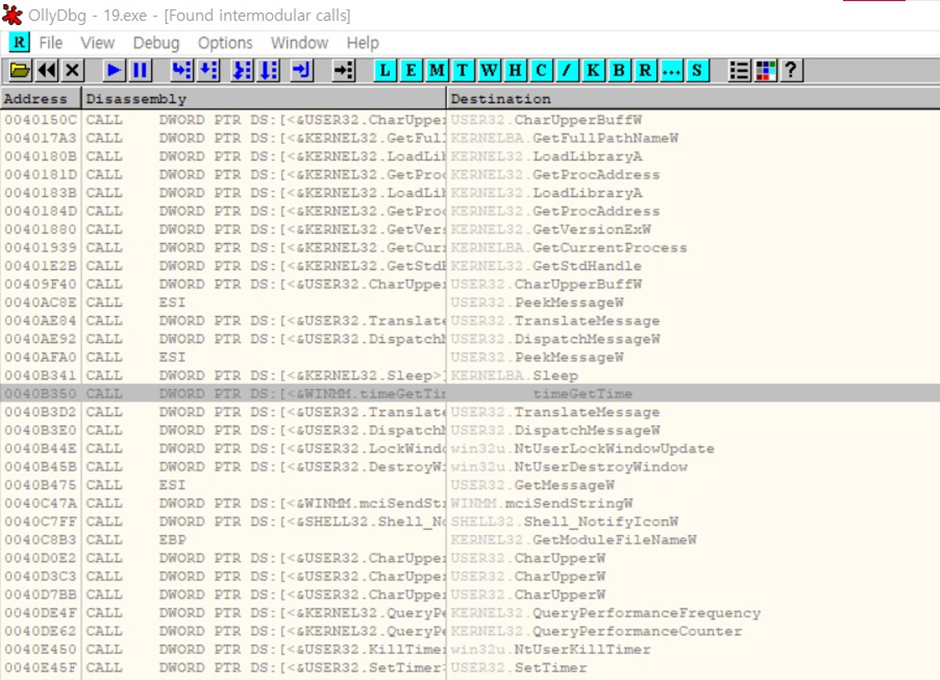The height and width of the screenshot is (680, 940).
Task: Select row at address 0040AC8E
Action: click(x=470, y=302)
